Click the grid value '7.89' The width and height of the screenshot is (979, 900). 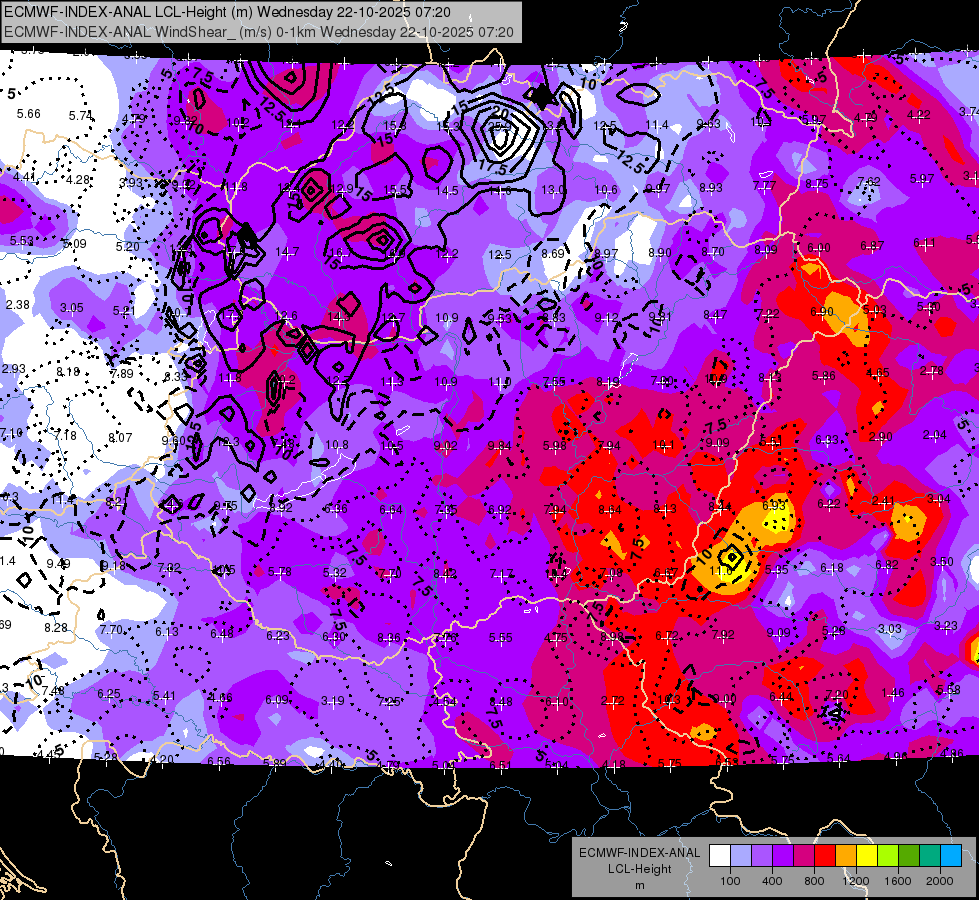click(x=122, y=373)
